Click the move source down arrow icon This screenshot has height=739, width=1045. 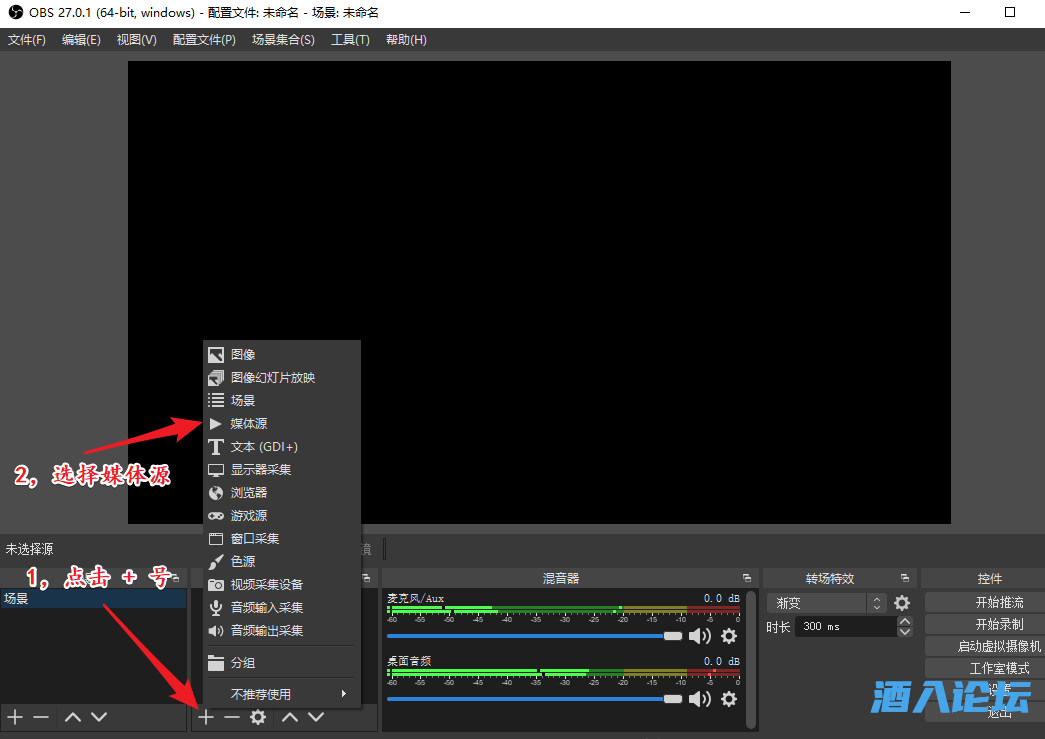pos(316,717)
